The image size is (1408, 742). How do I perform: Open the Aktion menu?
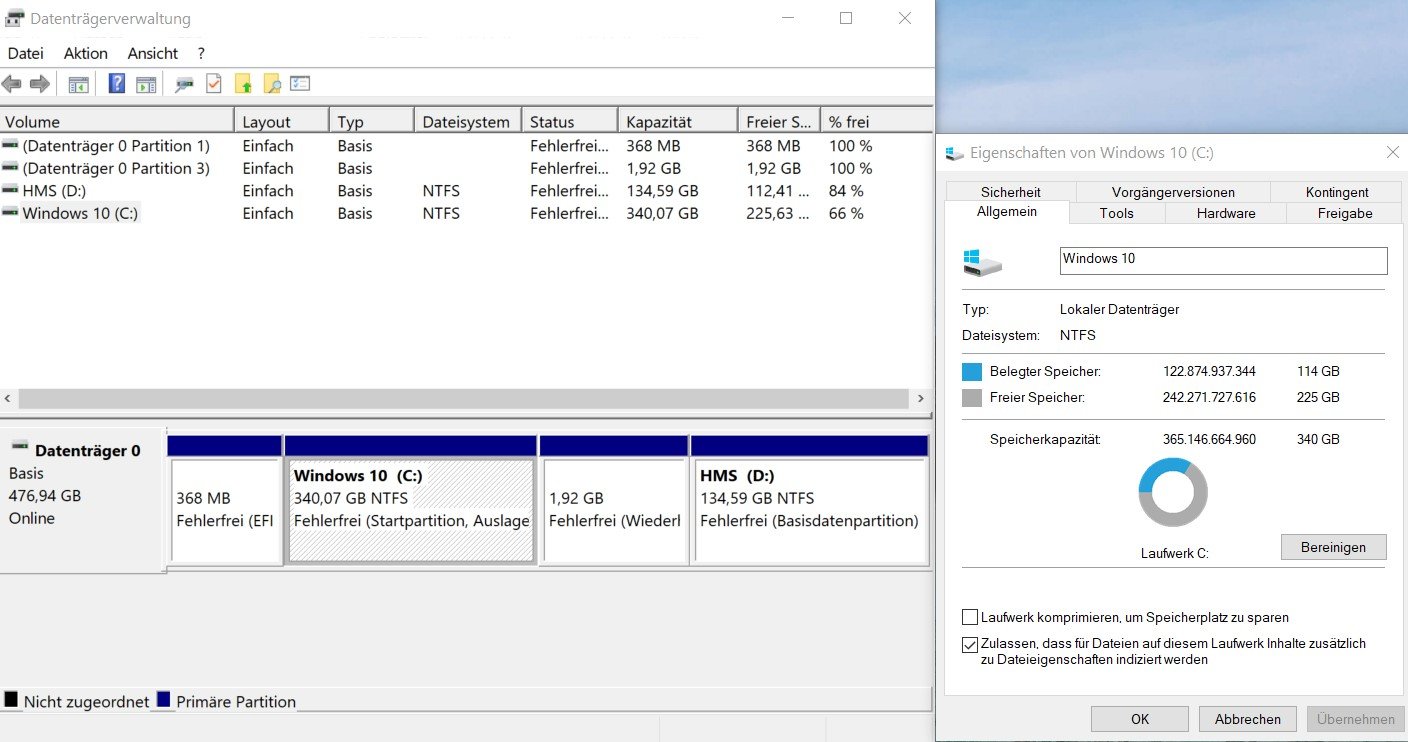86,53
